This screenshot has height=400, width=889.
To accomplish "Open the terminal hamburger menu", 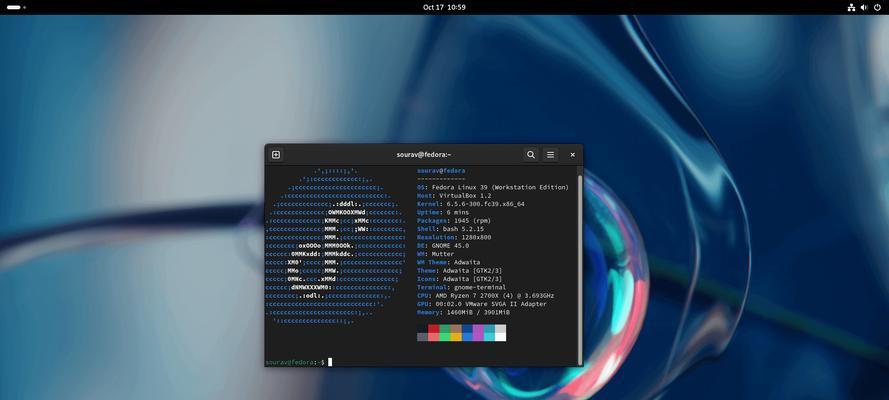I will pos(550,155).
